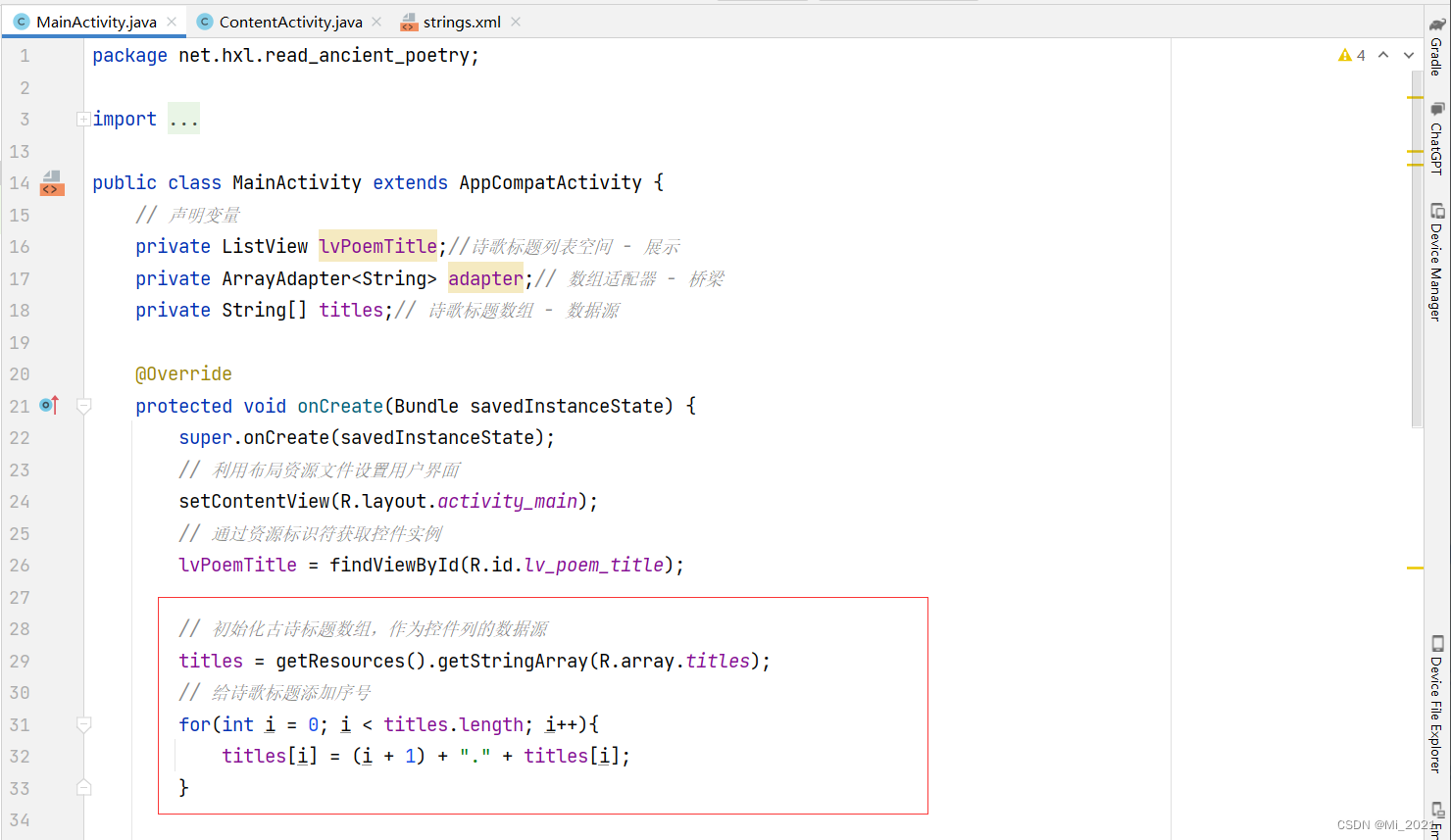Click the warnings indicator showing 4
Viewport: 1451px width, 840px height.
coord(1352,55)
